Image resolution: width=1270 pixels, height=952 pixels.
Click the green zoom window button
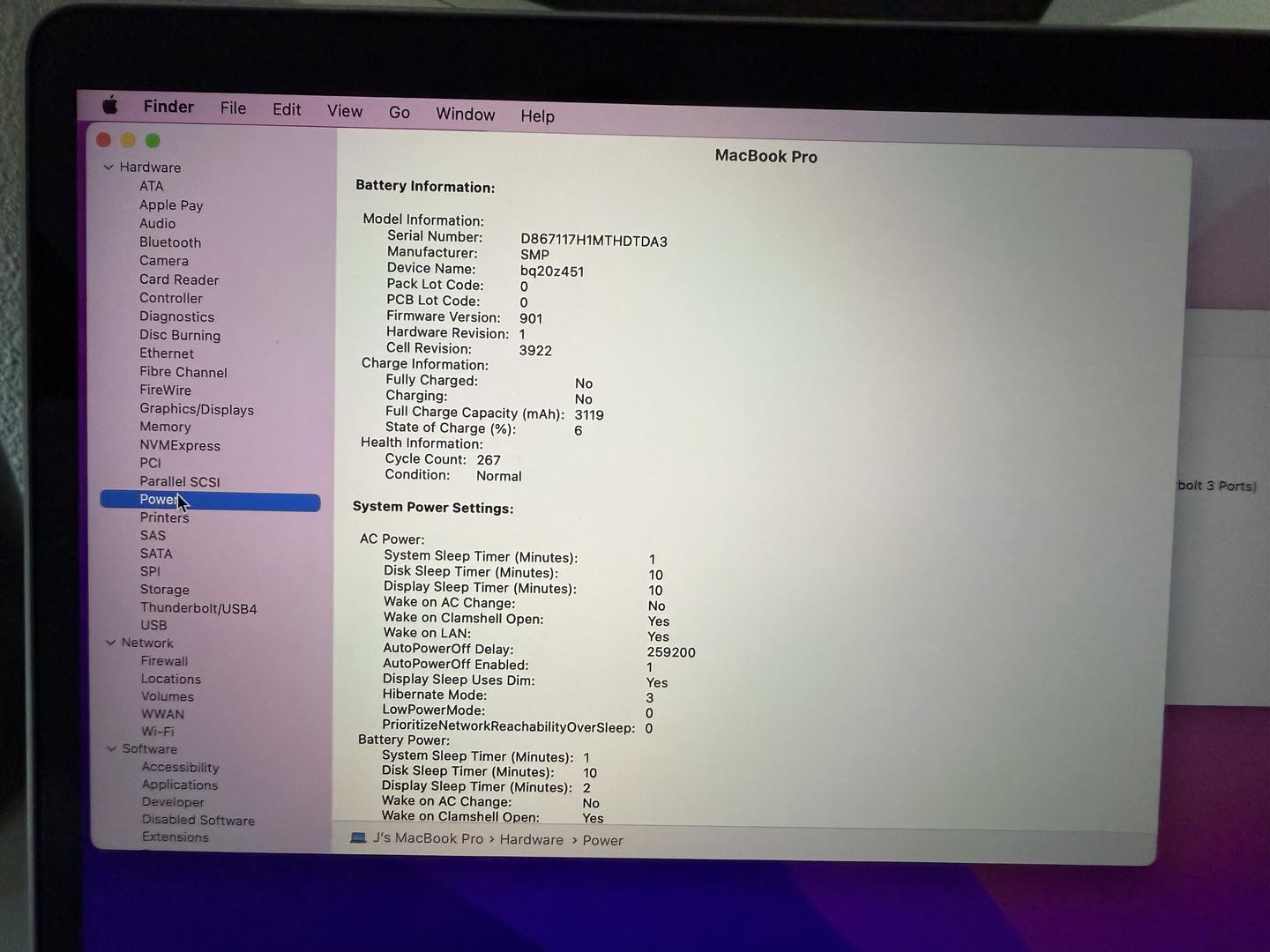click(153, 140)
